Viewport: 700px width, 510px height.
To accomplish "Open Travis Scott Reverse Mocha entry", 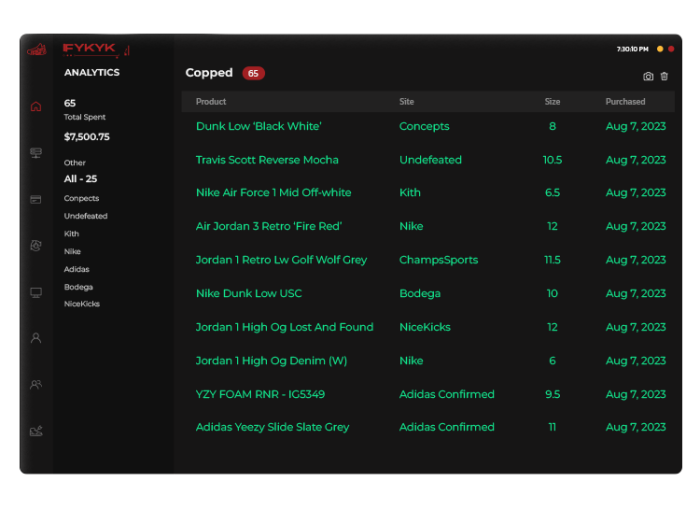I will 267,160.
